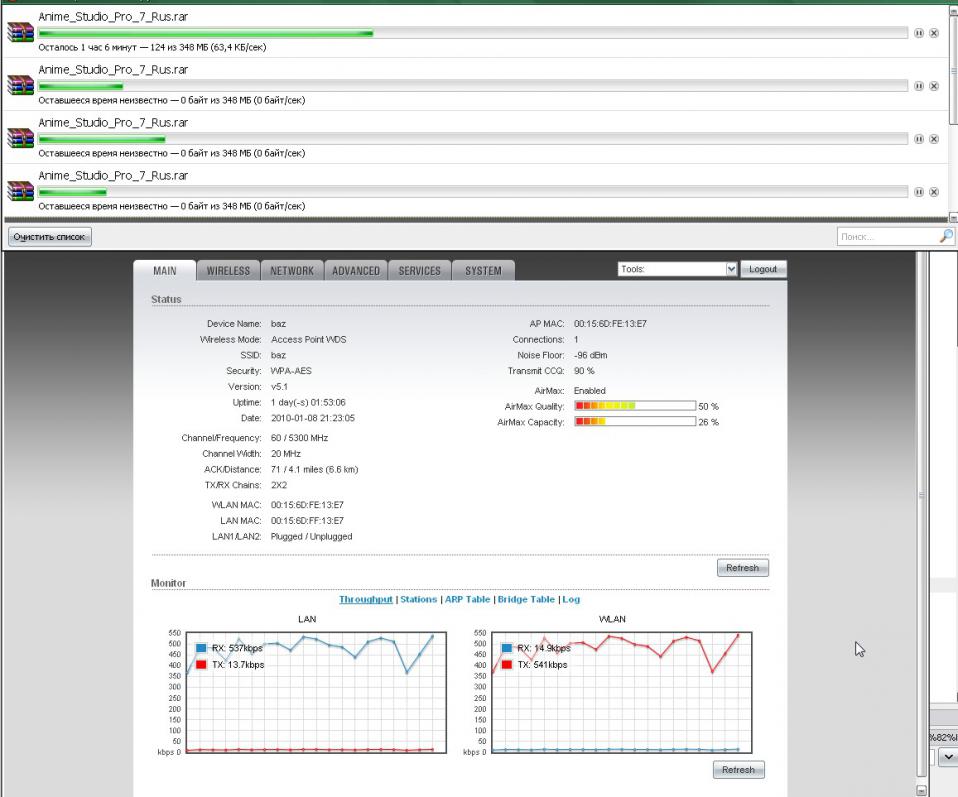This screenshot has width=958, height=797.
Task: Click the magnifier icon in the search box
Action: tap(946, 237)
